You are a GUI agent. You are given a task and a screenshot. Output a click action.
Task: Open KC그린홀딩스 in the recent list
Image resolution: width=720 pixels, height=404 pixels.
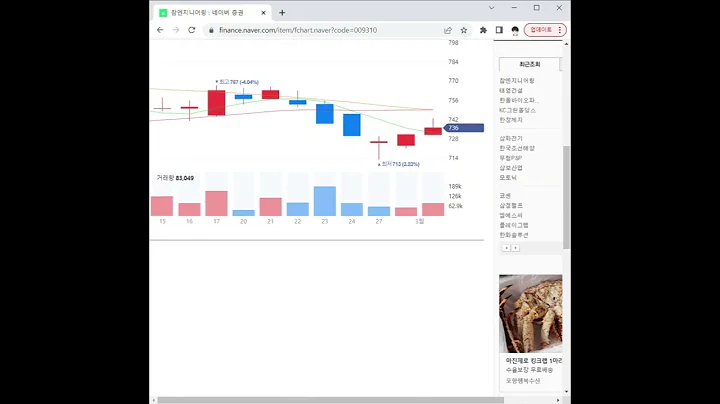click(x=518, y=110)
